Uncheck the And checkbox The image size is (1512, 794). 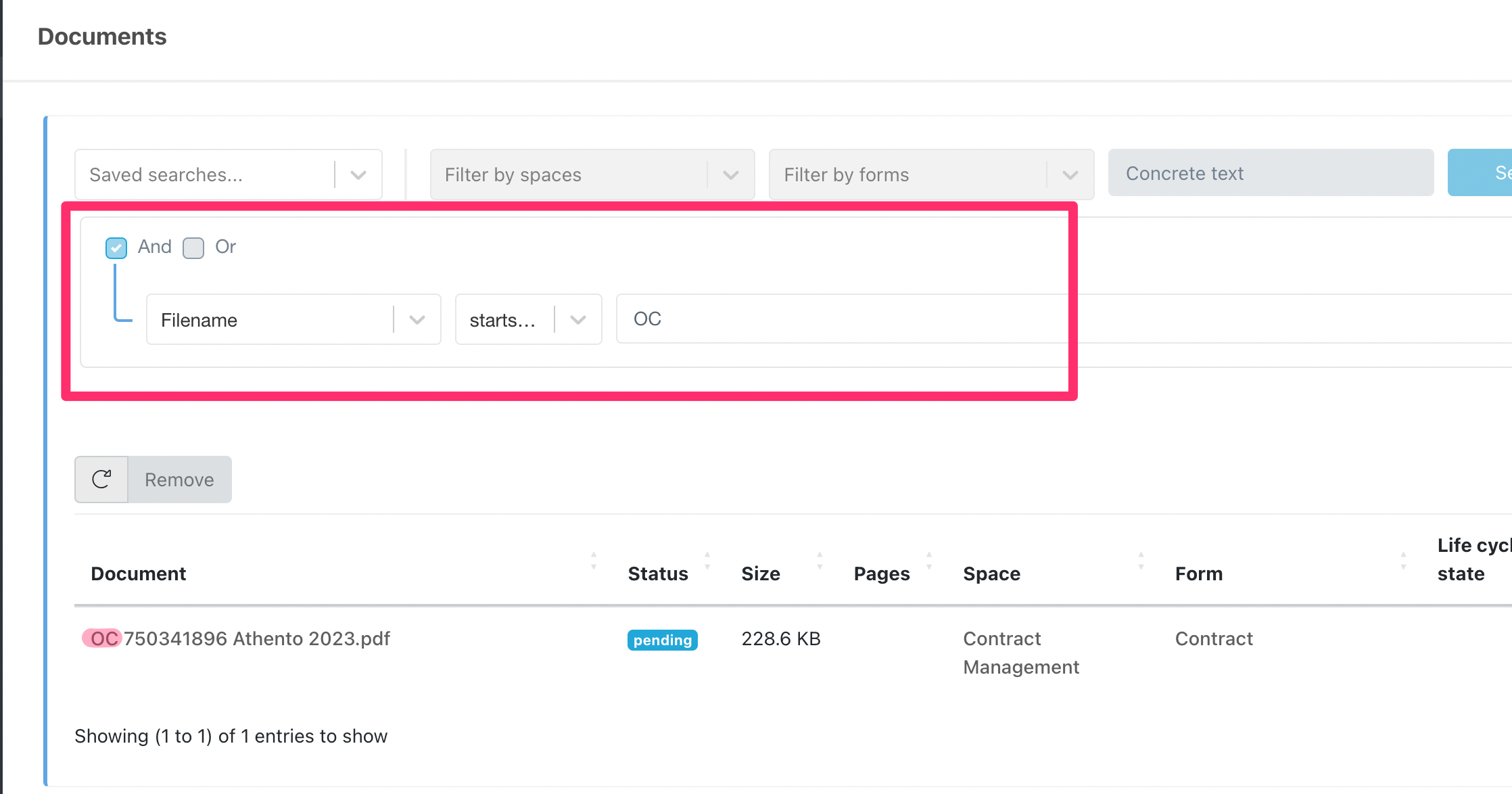click(x=116, y=248)
